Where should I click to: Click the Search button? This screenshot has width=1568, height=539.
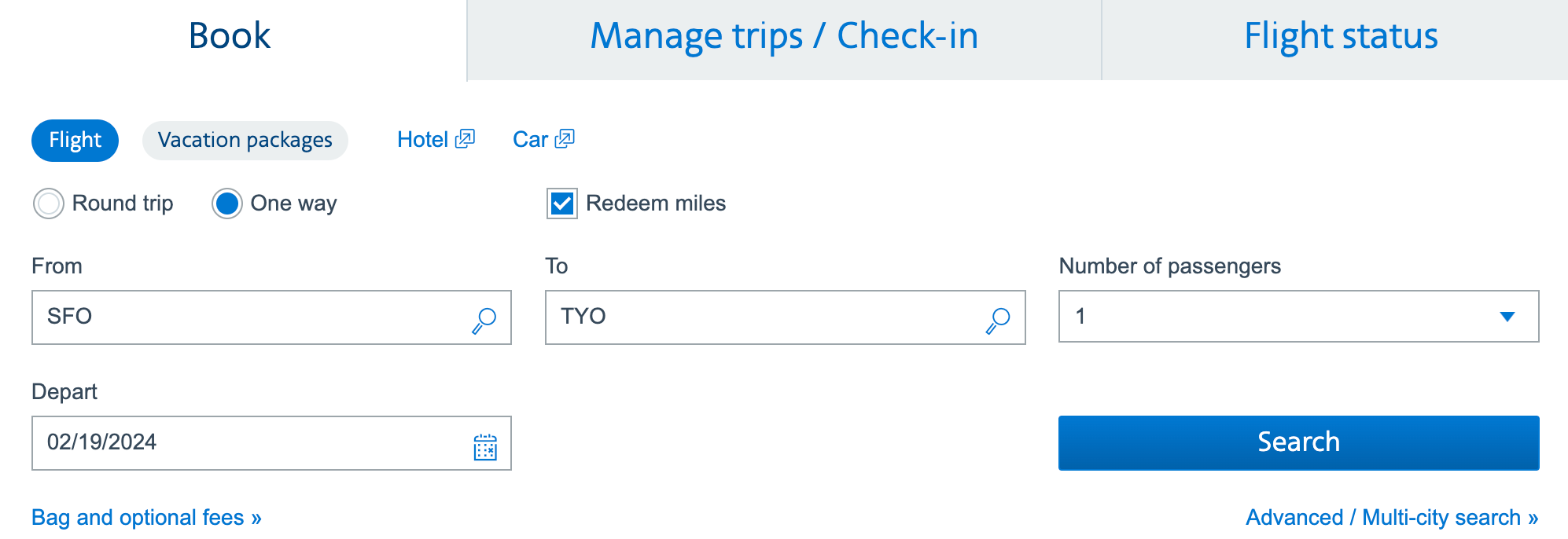[1298, 442]
